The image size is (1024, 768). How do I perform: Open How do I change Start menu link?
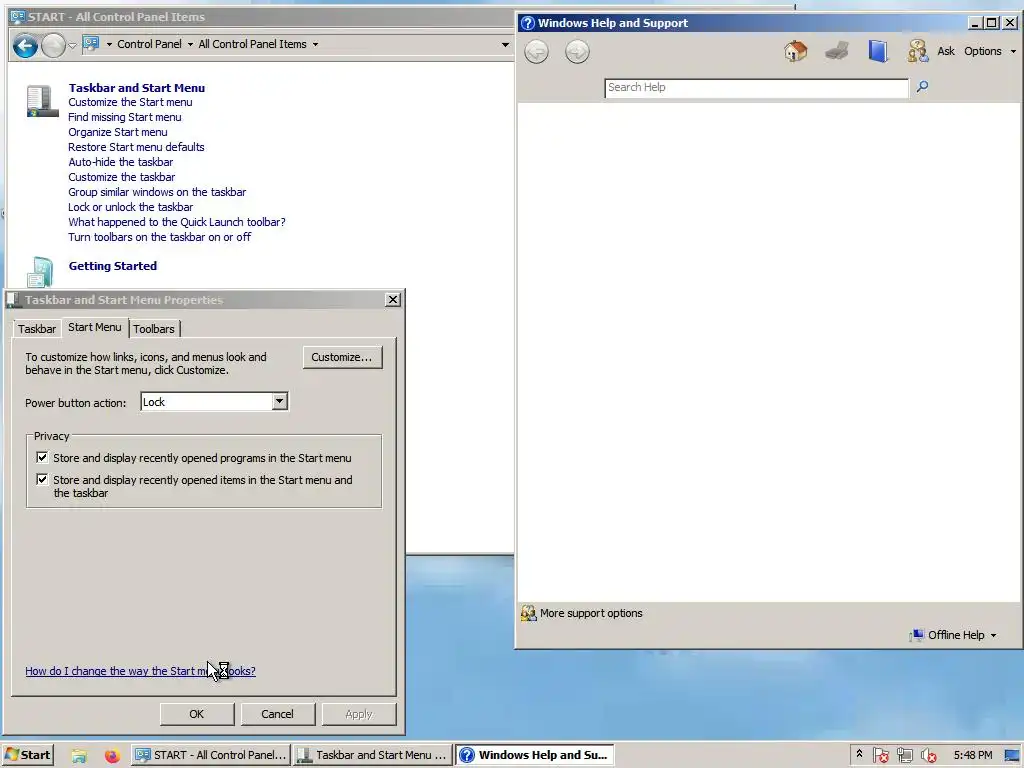tap(140, 671)
